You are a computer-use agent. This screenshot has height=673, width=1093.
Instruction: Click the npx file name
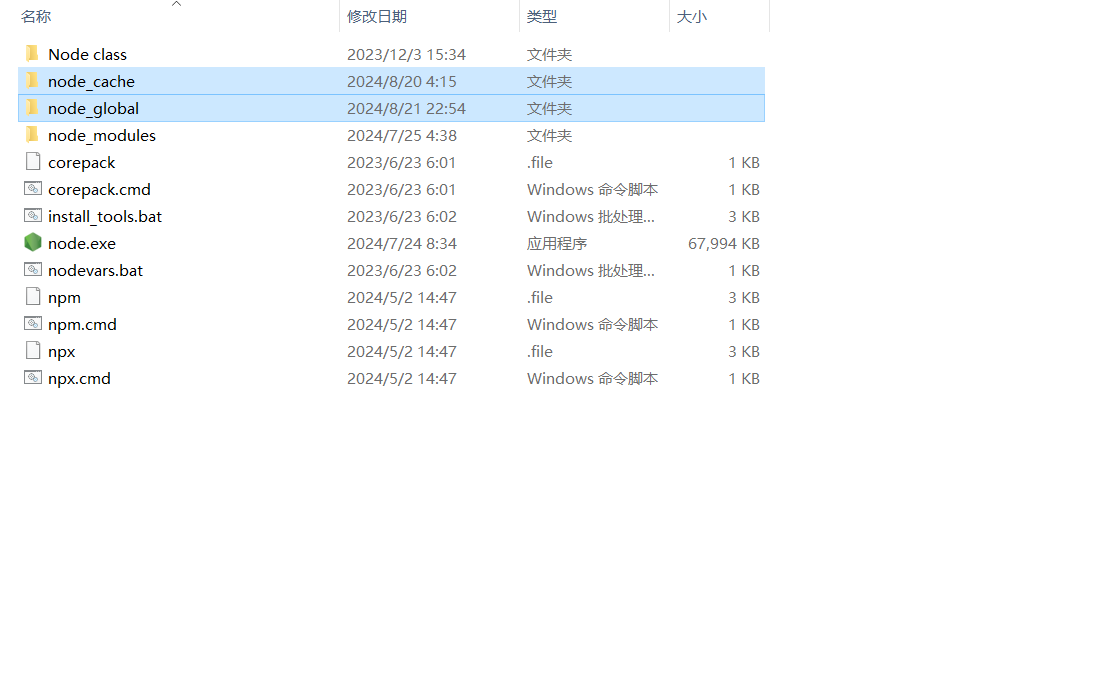[x=61, y=351]
